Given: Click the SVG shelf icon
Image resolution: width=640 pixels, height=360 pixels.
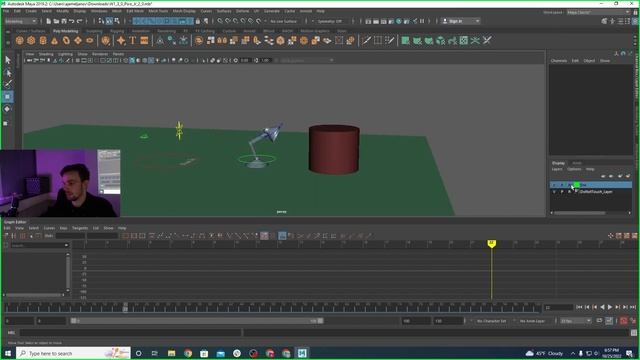Looking at the screenshot, I should coord(144,40).
